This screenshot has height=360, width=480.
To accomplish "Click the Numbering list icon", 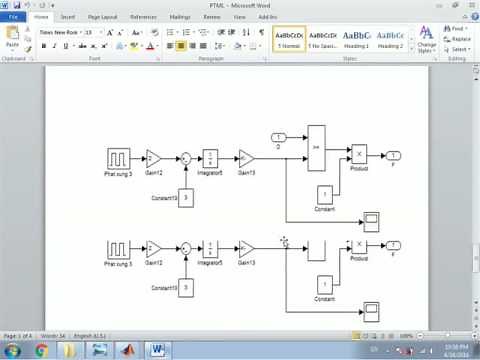I will click(187, 32).
